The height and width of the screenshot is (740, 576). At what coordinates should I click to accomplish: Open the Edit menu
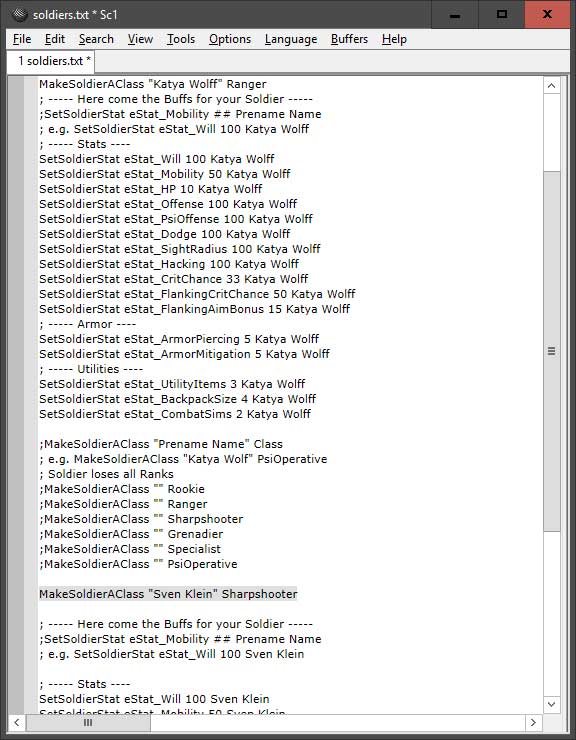point(55,39)
